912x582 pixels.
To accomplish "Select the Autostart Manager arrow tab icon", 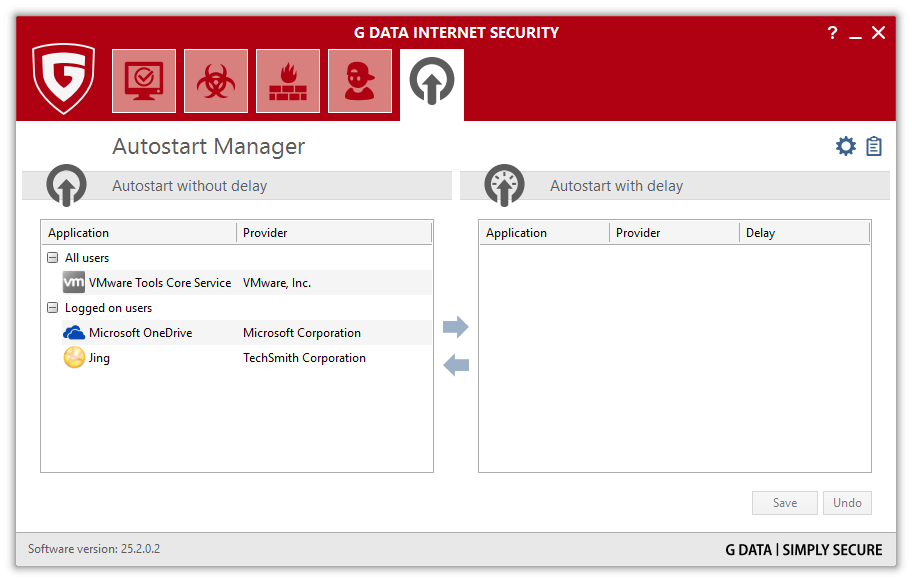I will pyautogui.click(x=432, y=81).
